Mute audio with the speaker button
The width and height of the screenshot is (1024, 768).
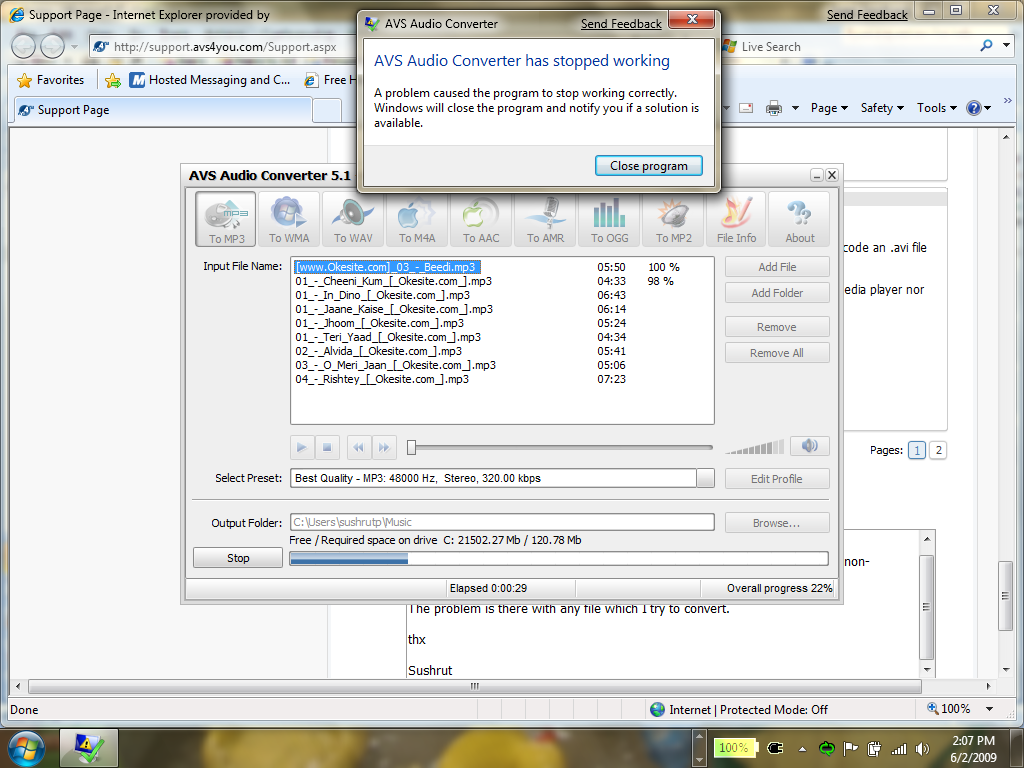[809, 446]
